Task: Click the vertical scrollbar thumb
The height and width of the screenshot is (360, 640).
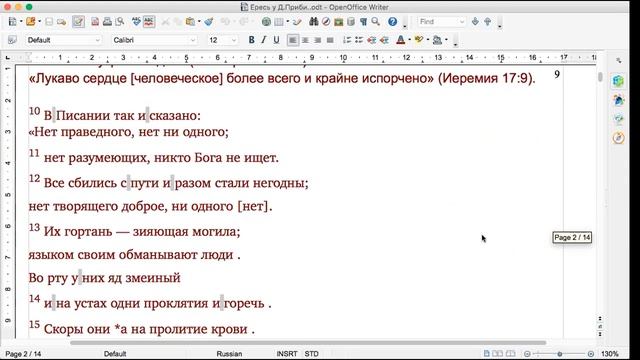Action: tap(600, 77)
